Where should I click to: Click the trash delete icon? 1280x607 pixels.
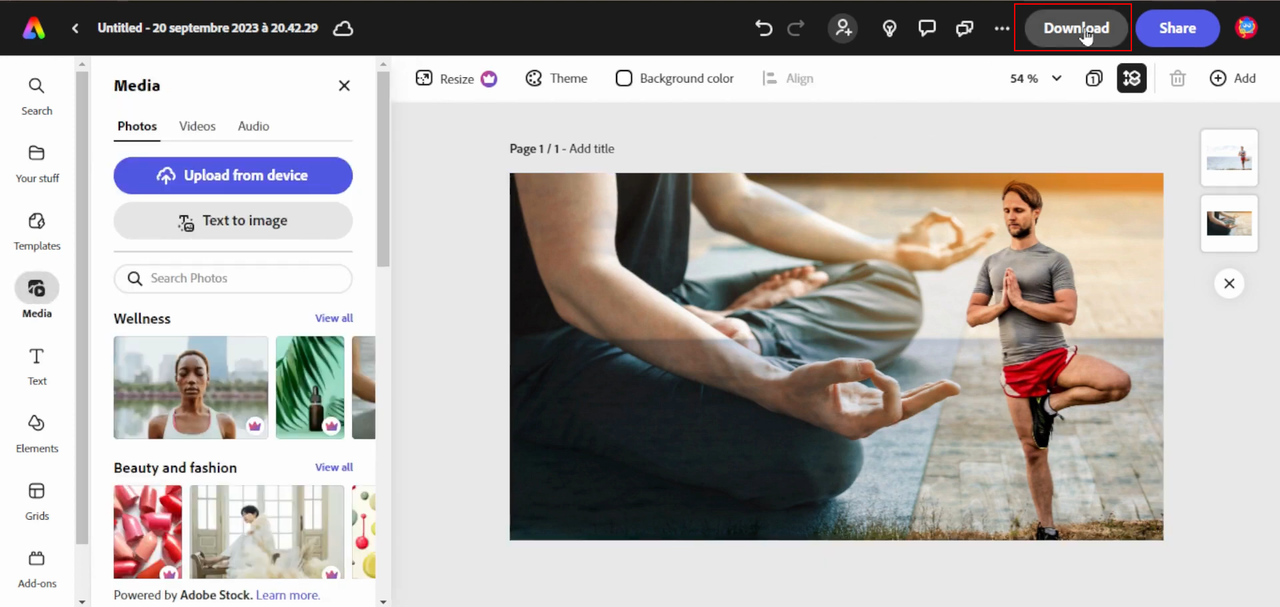[x=1178, y=78]
